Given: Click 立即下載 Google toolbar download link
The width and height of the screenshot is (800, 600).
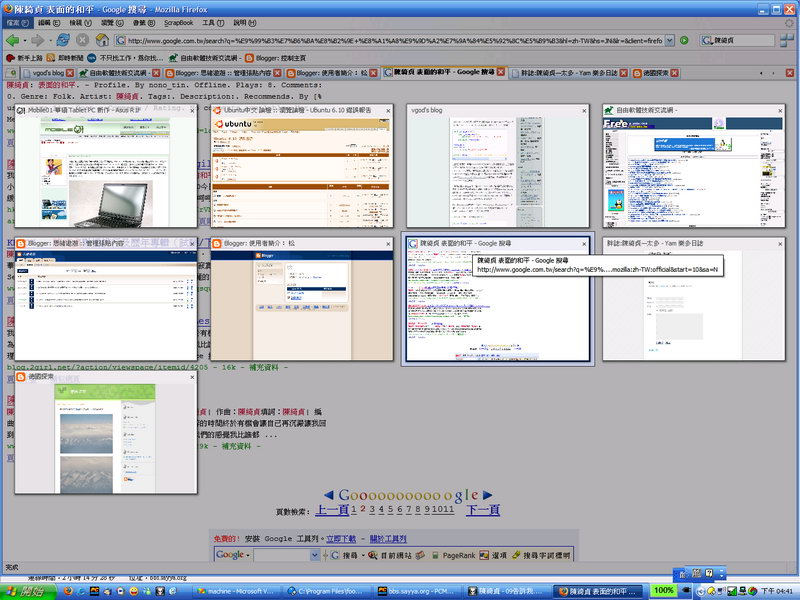Looking at the screenshot, I should coord(341,539).
